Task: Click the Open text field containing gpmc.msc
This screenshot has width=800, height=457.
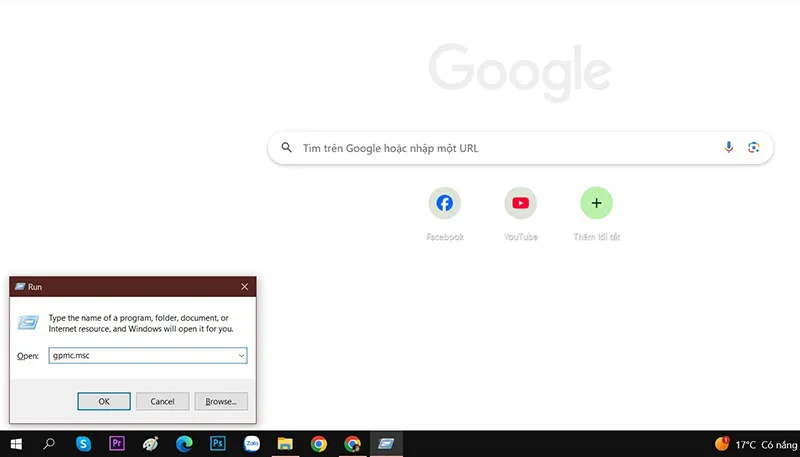Action: (140, 355)
